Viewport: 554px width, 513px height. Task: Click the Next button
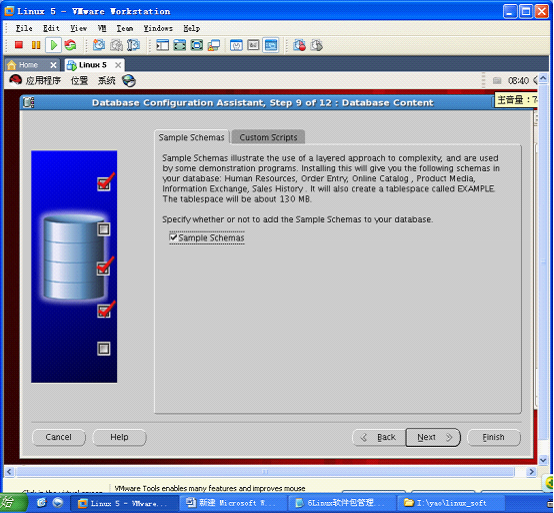[433, 437]
